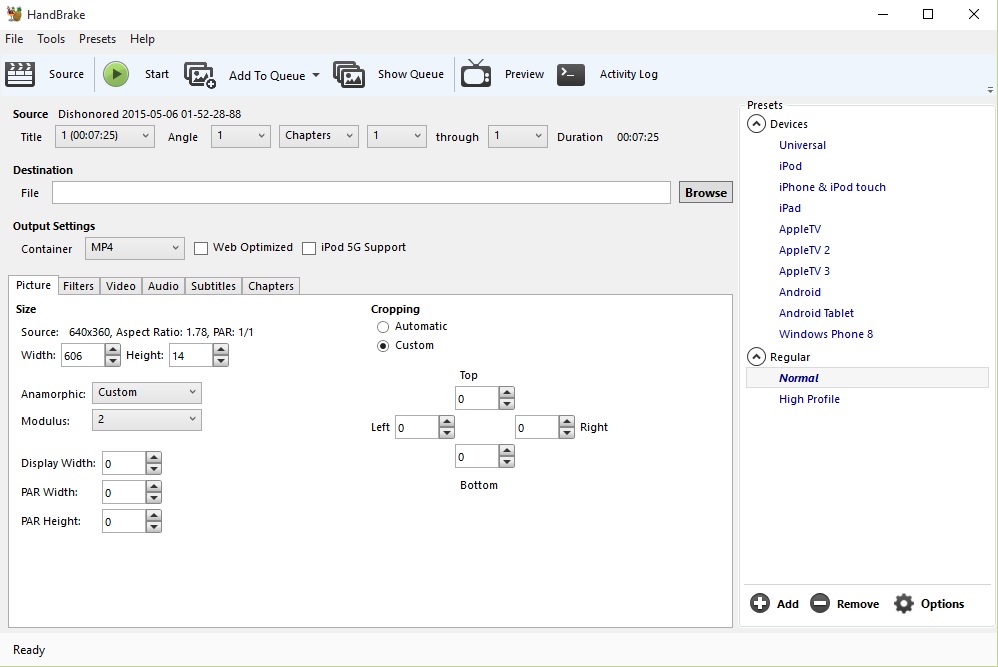The image size is (998, 667).
Task: Decrease PAR Height with down stepper
Action: click(x=153, y=527)
